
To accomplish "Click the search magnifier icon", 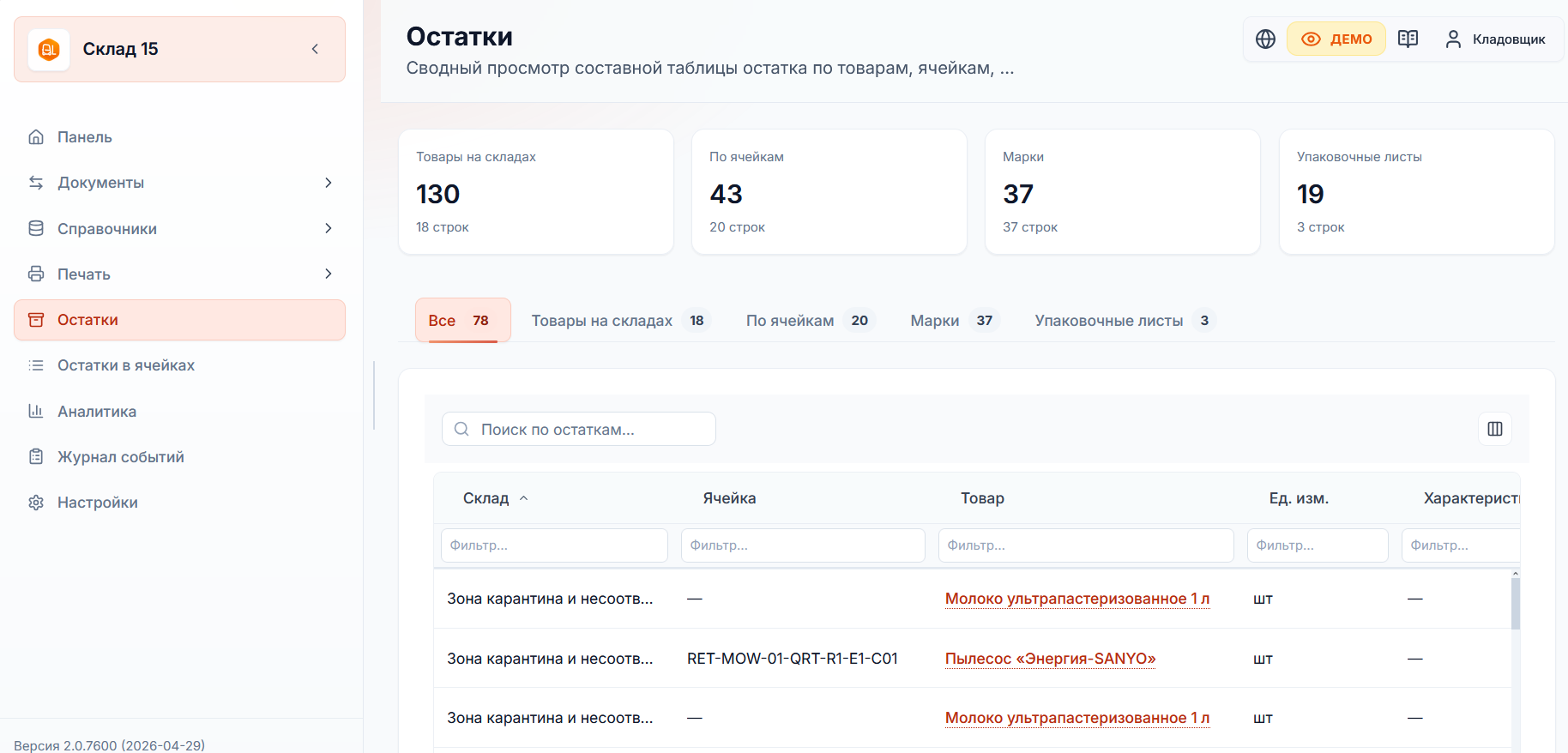I will (461, 429).
